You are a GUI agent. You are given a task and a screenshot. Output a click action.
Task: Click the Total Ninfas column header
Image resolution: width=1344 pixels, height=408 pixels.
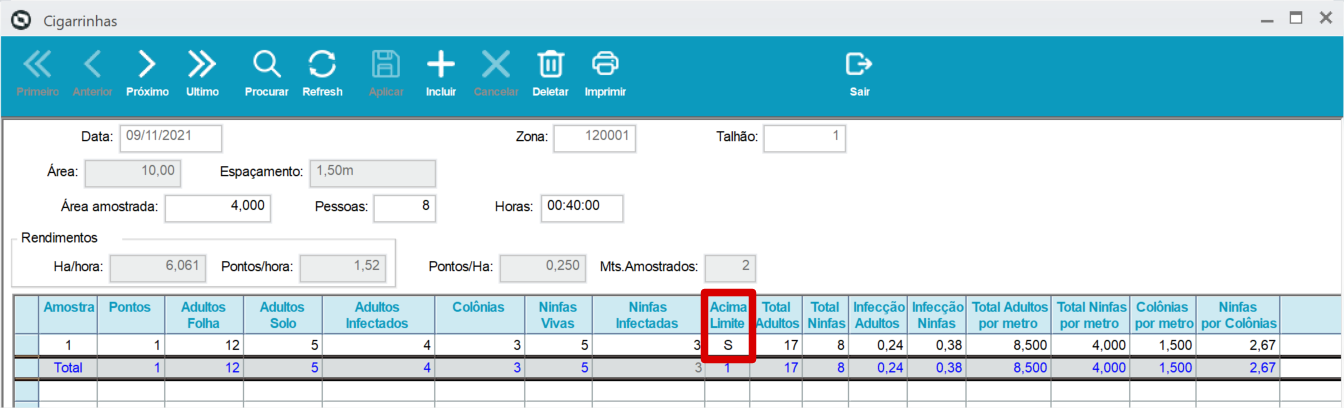(825, 314)
